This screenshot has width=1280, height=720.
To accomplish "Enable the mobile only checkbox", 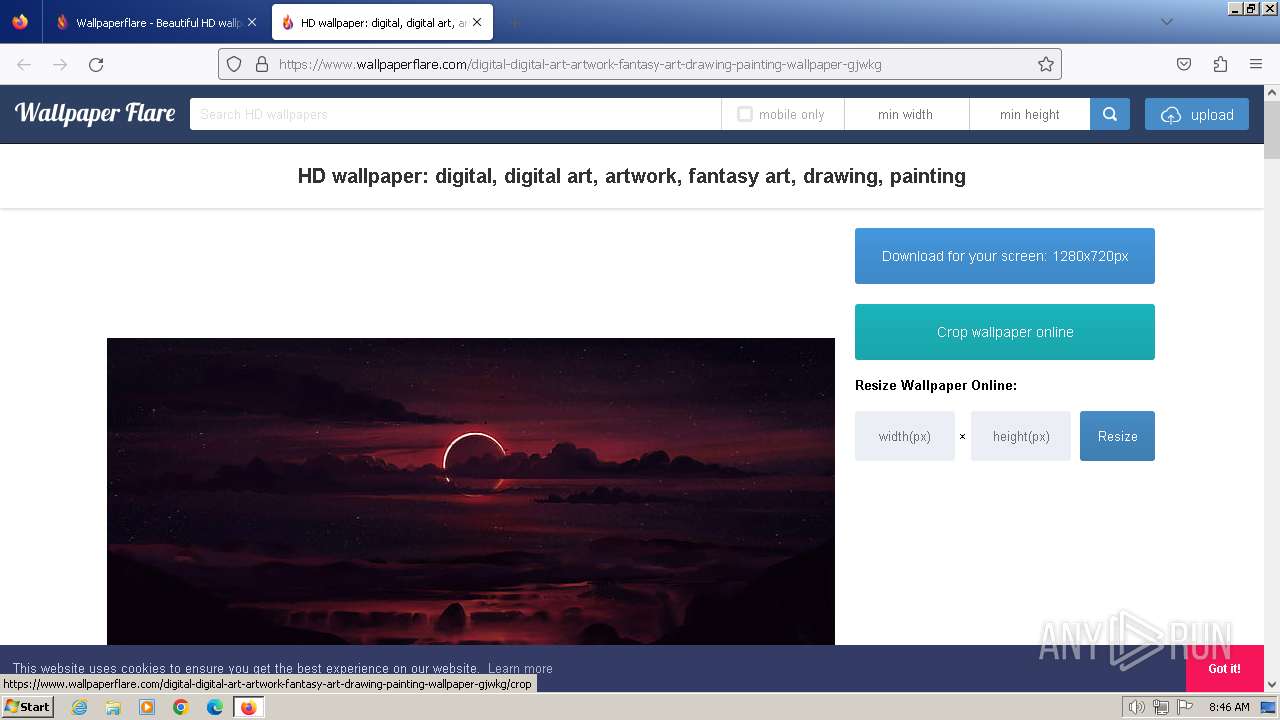I will pos(745,114).
